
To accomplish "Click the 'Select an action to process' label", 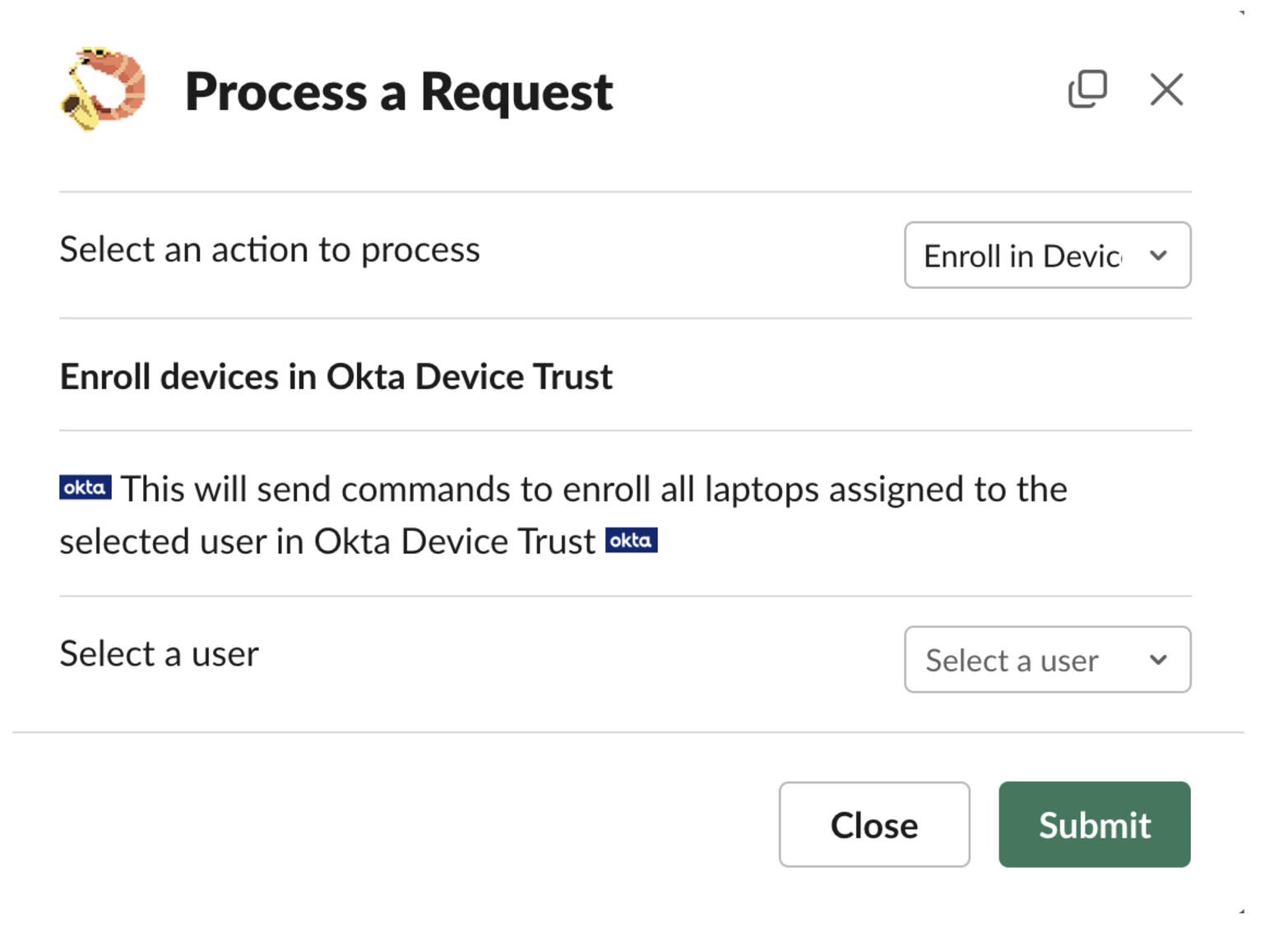I will point(269,249).
